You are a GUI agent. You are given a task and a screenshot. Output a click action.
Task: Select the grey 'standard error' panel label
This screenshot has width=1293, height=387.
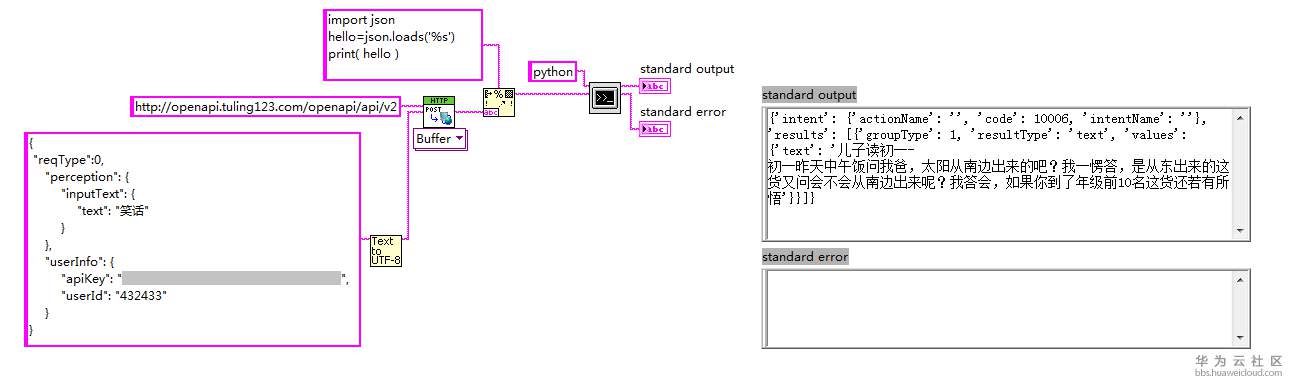tap(805, 257)
